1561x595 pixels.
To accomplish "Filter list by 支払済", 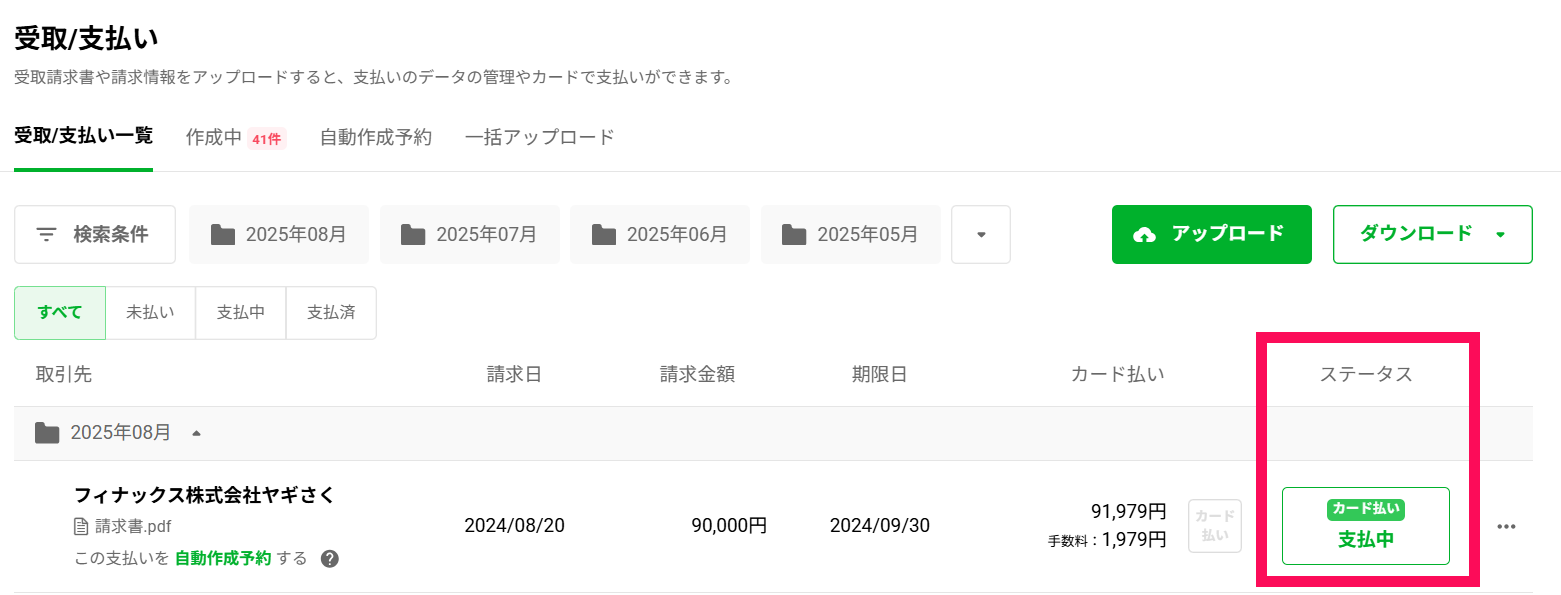I will (x=331, y=313).
